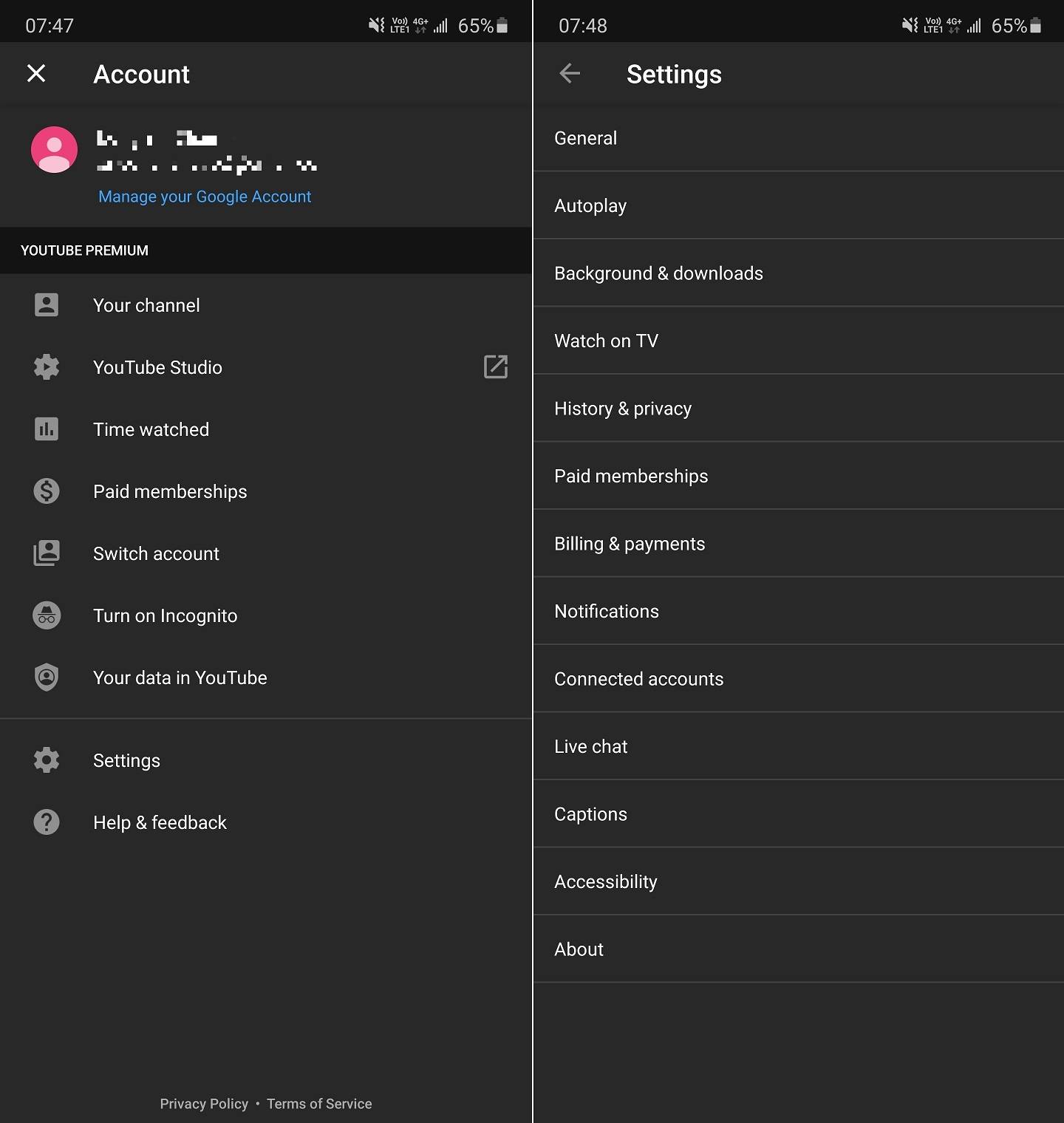Tap the shield icon for Your data
The height and width of the screenshot is (1123, 1064).
pos(47,677)
